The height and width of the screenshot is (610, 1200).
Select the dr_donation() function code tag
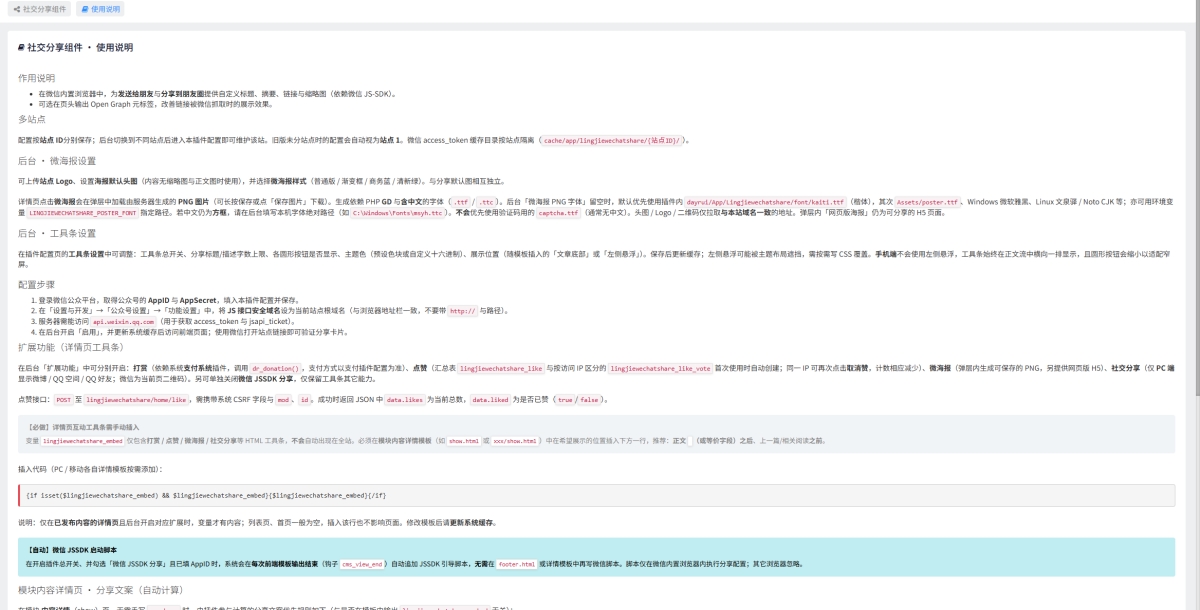coord(275,369)
